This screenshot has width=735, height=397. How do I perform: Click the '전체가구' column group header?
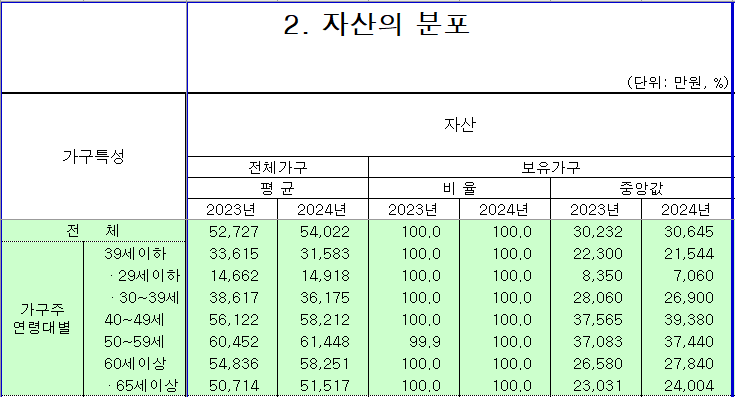pyautogui.click(x=278, y=167)
